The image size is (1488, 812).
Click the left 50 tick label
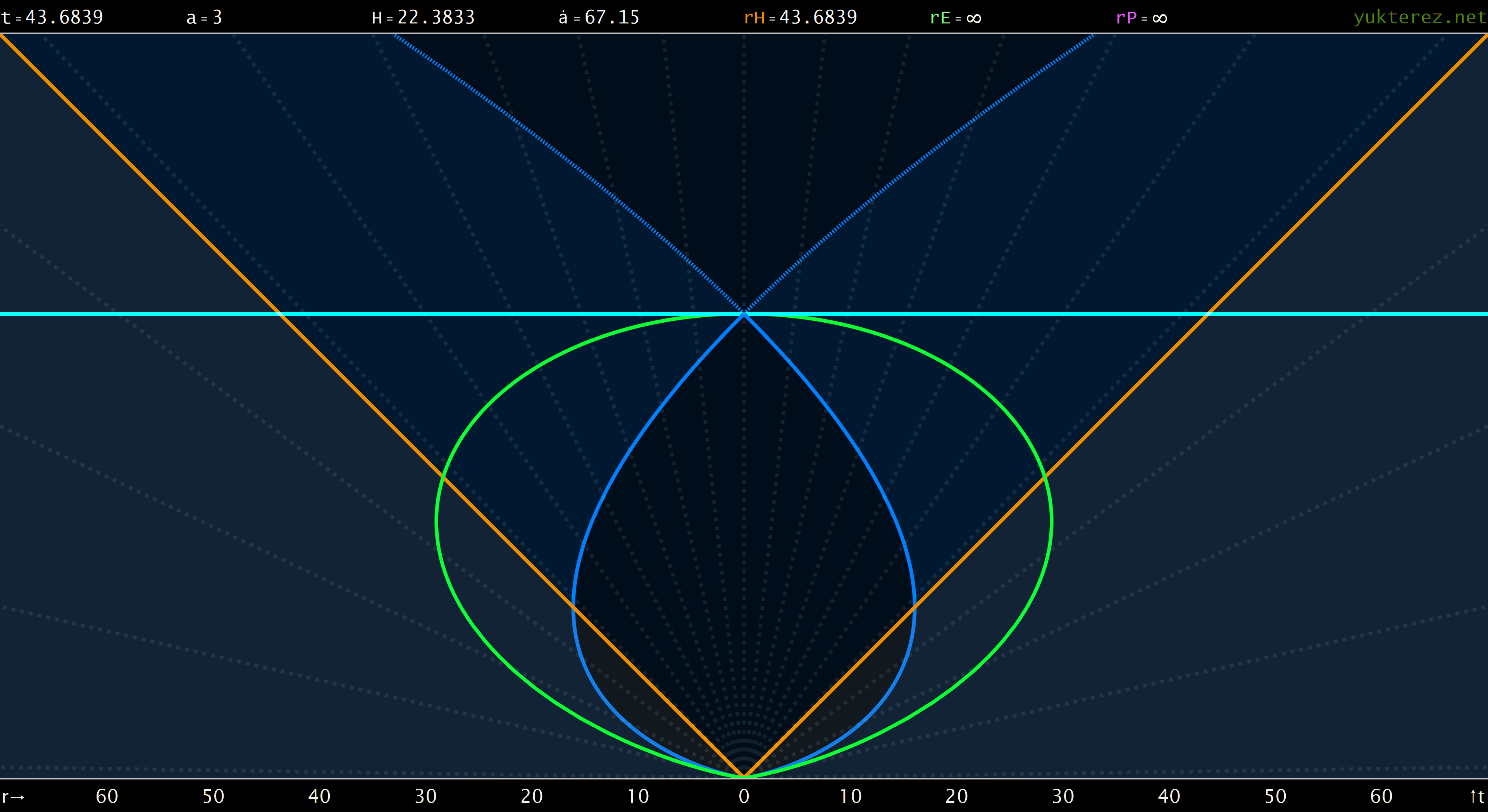point(213,797)
